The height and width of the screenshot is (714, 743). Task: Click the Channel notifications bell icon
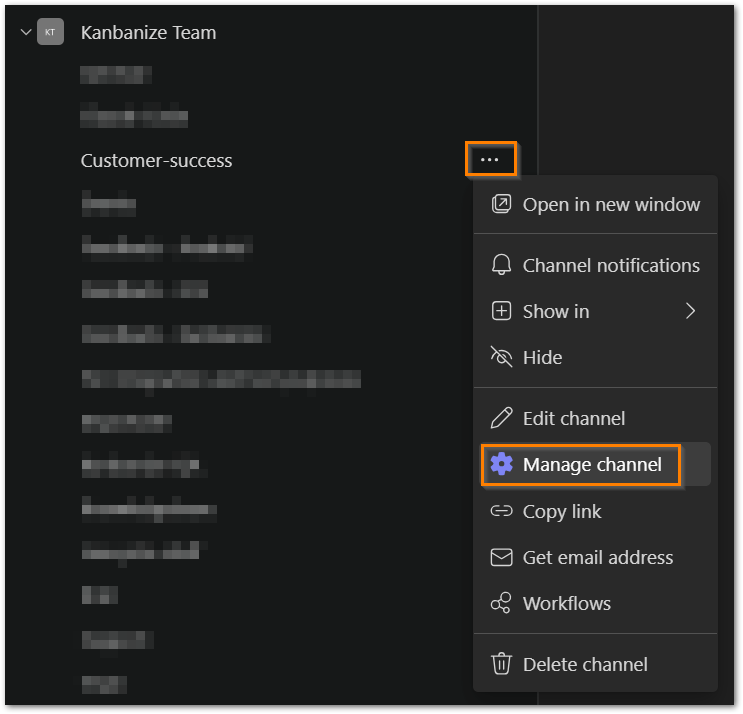coord(501,265)
